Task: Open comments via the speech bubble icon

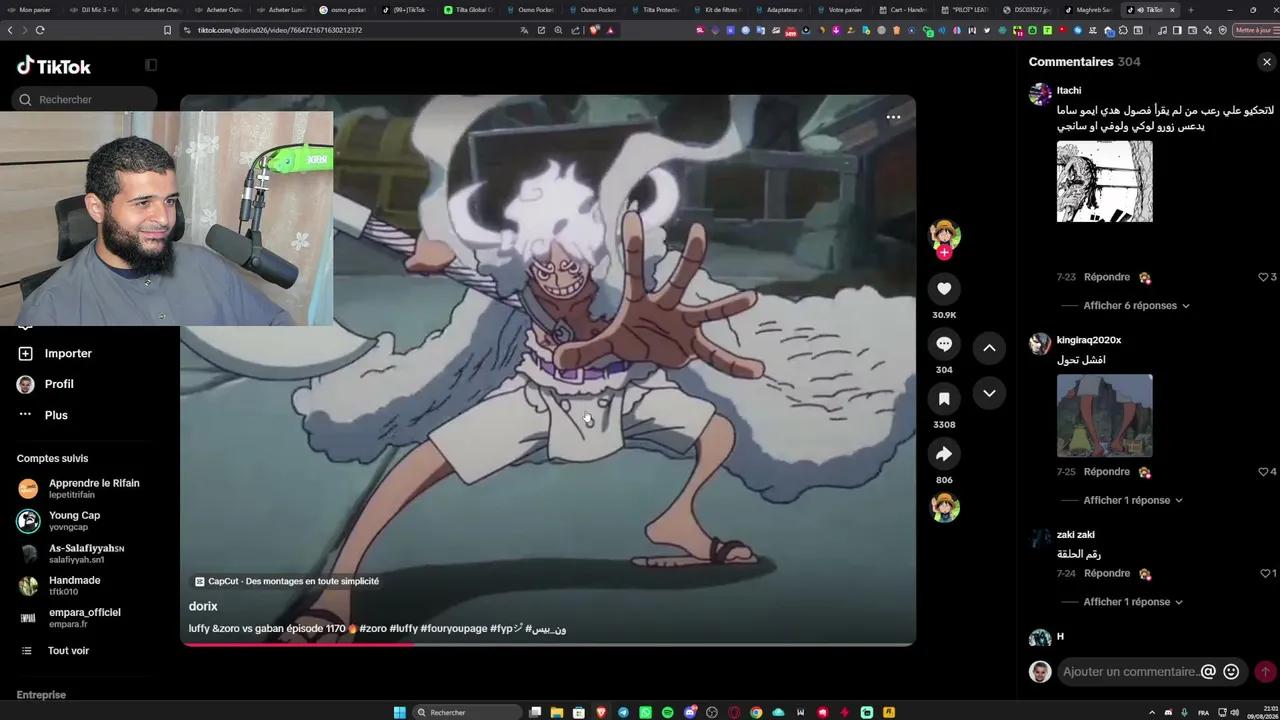Action: (944, 344)
